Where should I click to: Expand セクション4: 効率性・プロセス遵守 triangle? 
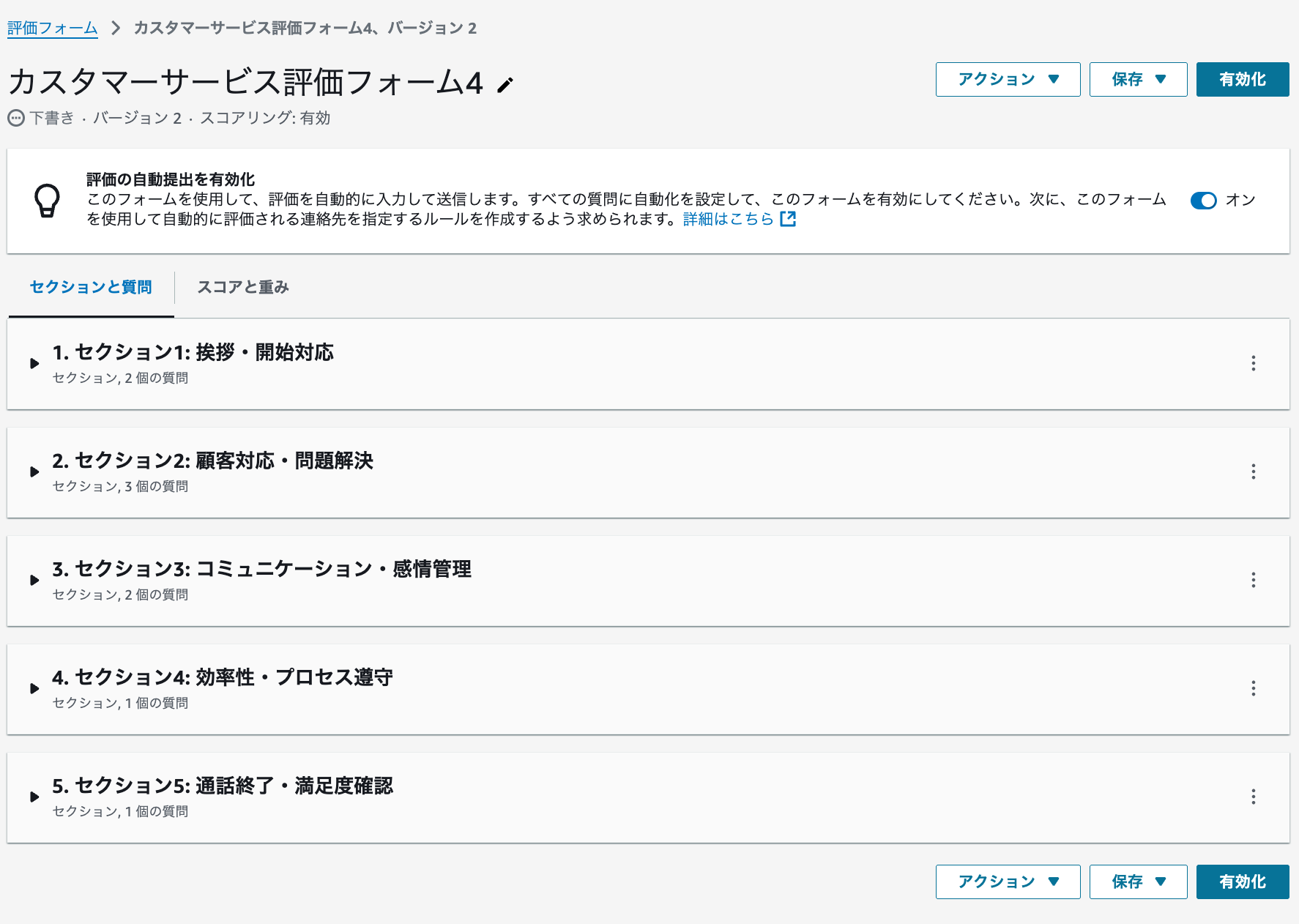tap(34, 688)
